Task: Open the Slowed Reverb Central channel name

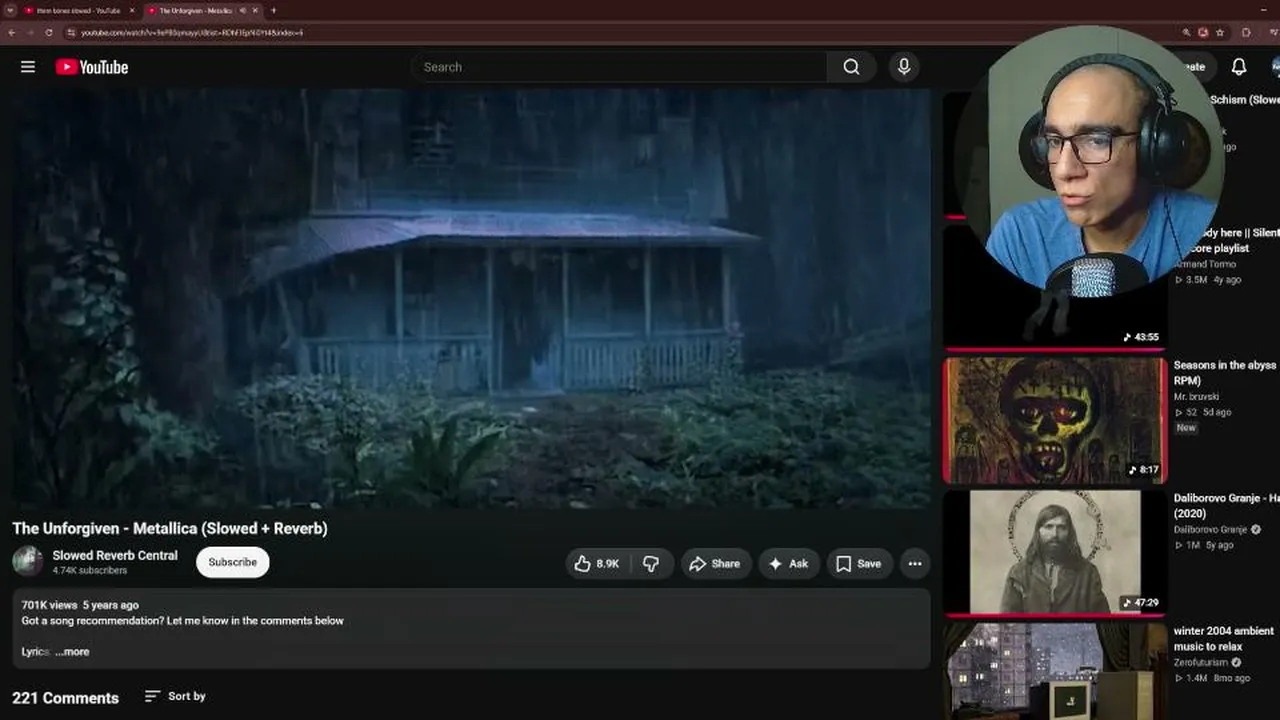Action: (x=115, y=555)
